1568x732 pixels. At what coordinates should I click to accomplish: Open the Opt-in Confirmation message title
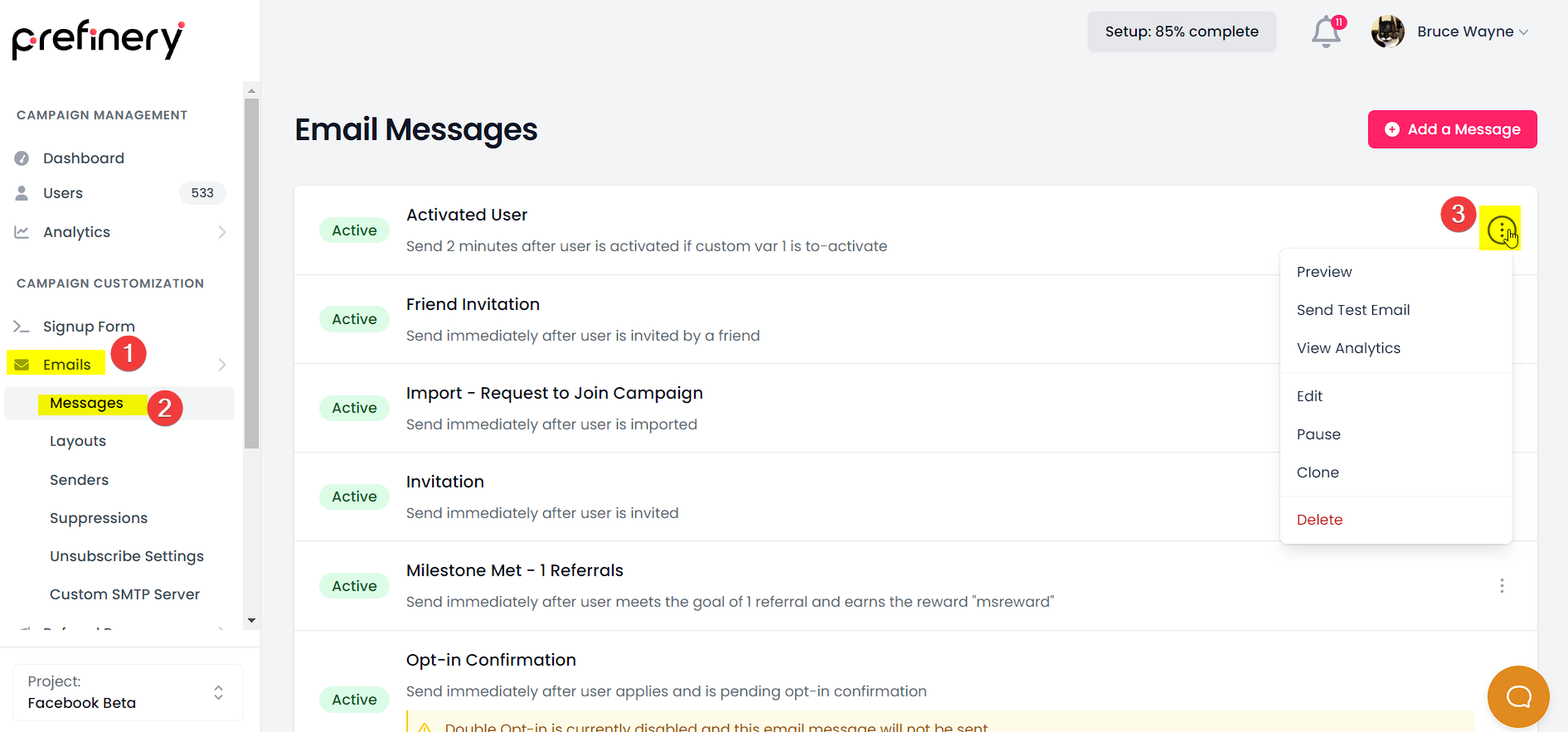point(491,660)
